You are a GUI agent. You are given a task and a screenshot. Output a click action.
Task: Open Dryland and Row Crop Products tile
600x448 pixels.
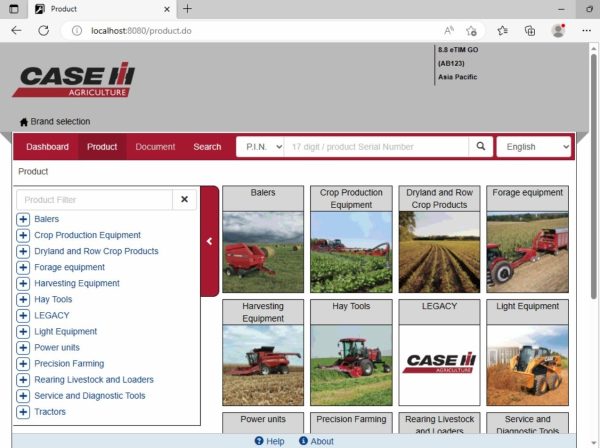pyautogui.click(x=439, y=239)
